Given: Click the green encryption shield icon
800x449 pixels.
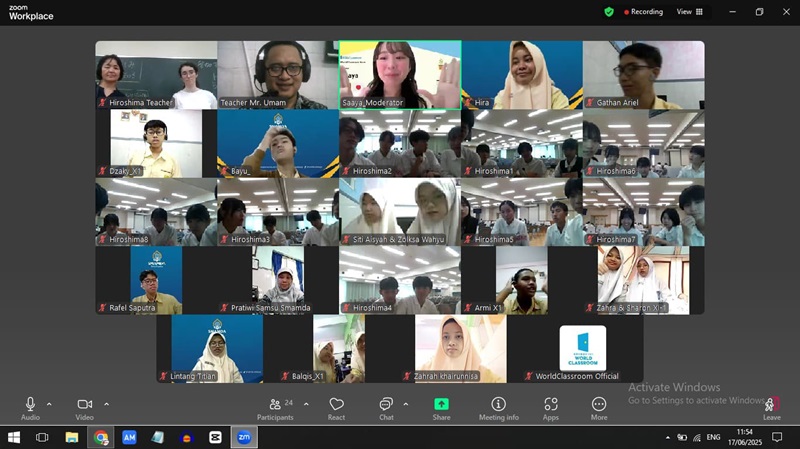Looking at the screenshot, I should (x=609, y=12).
